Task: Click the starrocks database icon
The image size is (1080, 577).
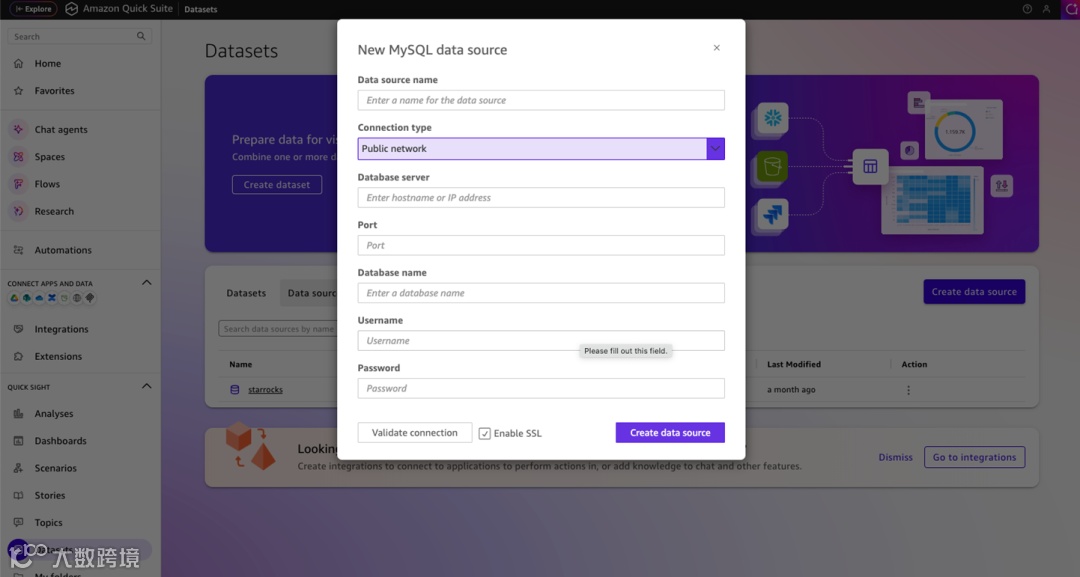Action: 235,390
